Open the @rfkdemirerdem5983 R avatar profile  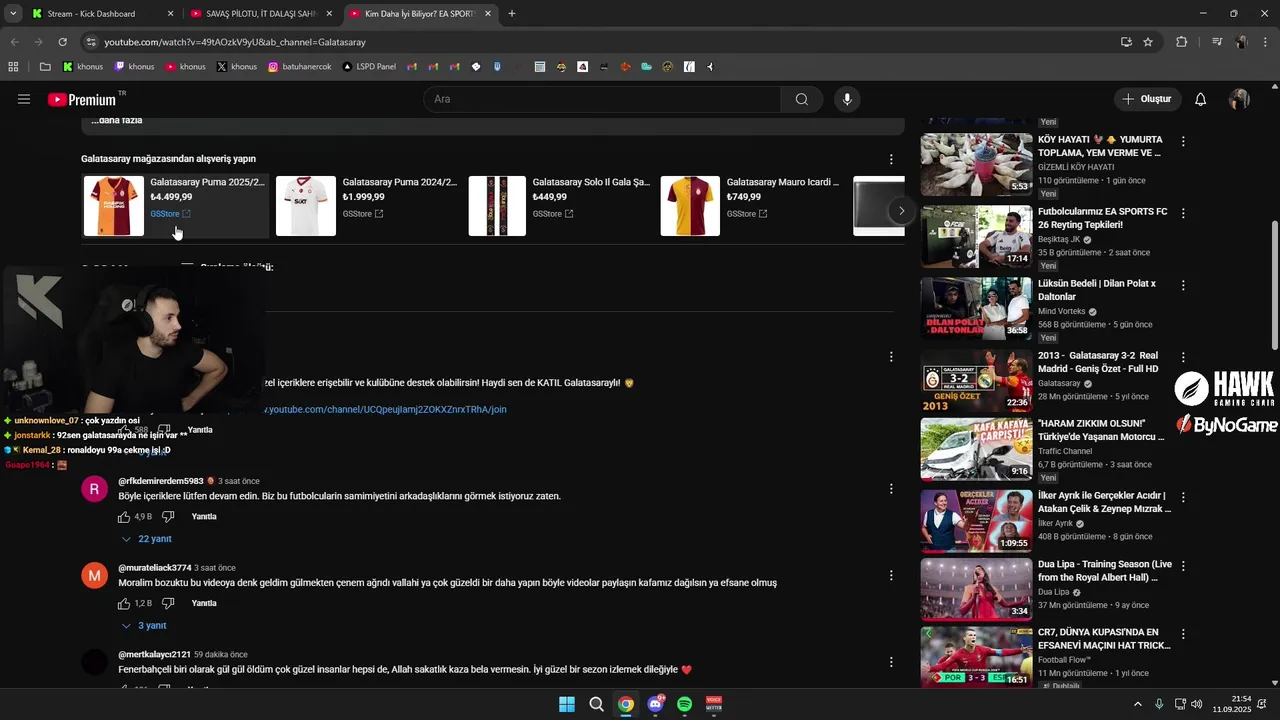click(94, 489)
